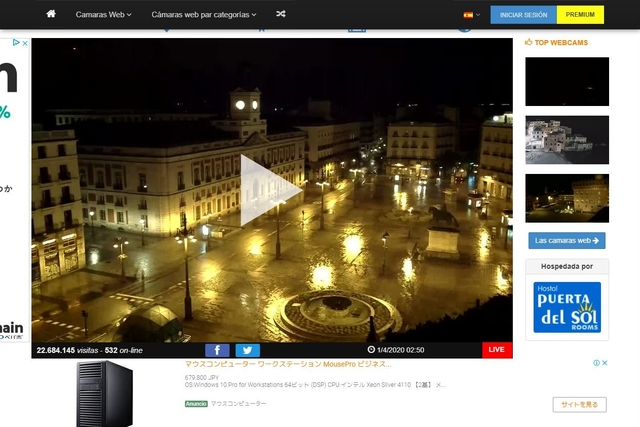Close the bottom banner ad
This screenshot has height=427, width=640.
click(x=605, y=363)
